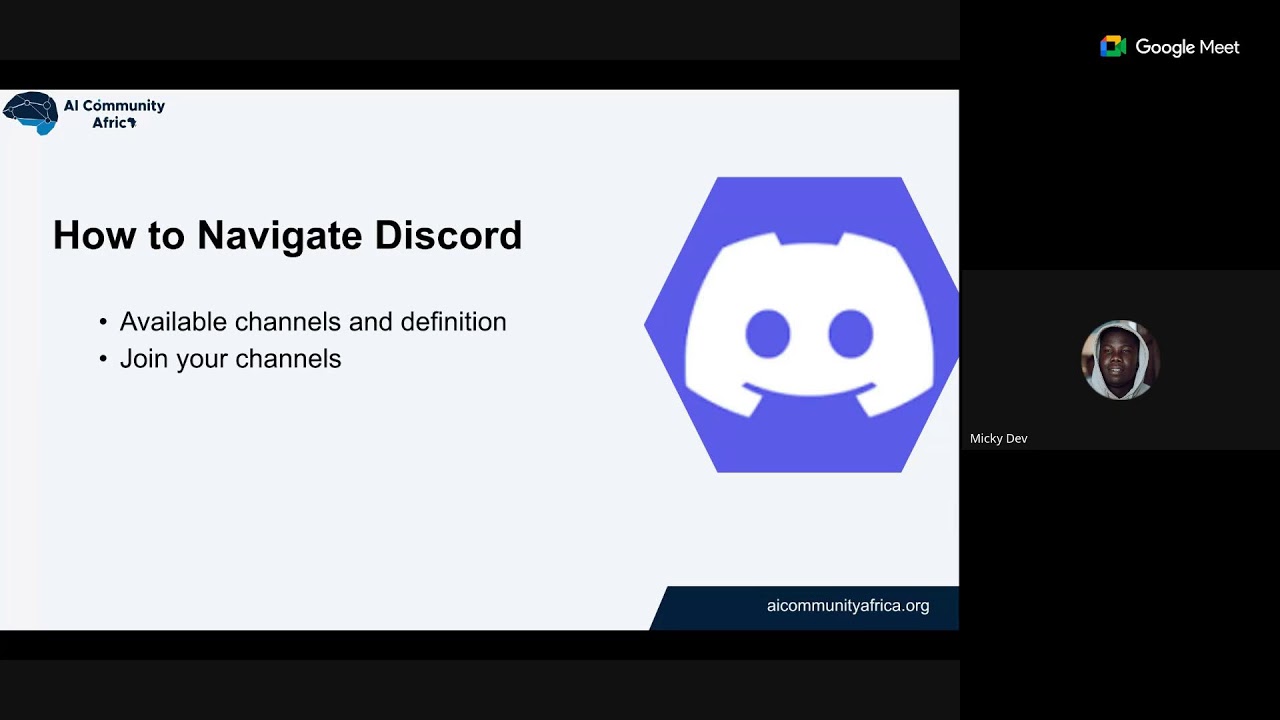Open Micky Dev's profile avatar thumbnail
Image resolution: width=1280 pixels, height=720 pixels.
(1119, 360)
